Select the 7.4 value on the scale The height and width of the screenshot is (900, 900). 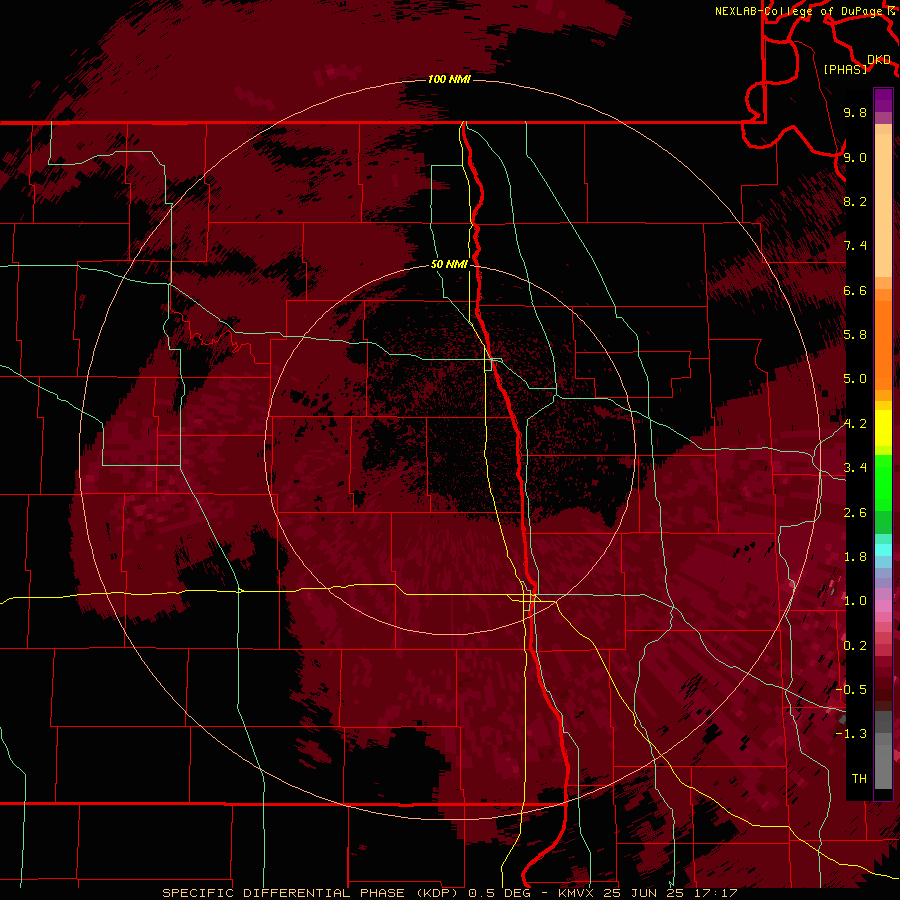click(855, 246)
